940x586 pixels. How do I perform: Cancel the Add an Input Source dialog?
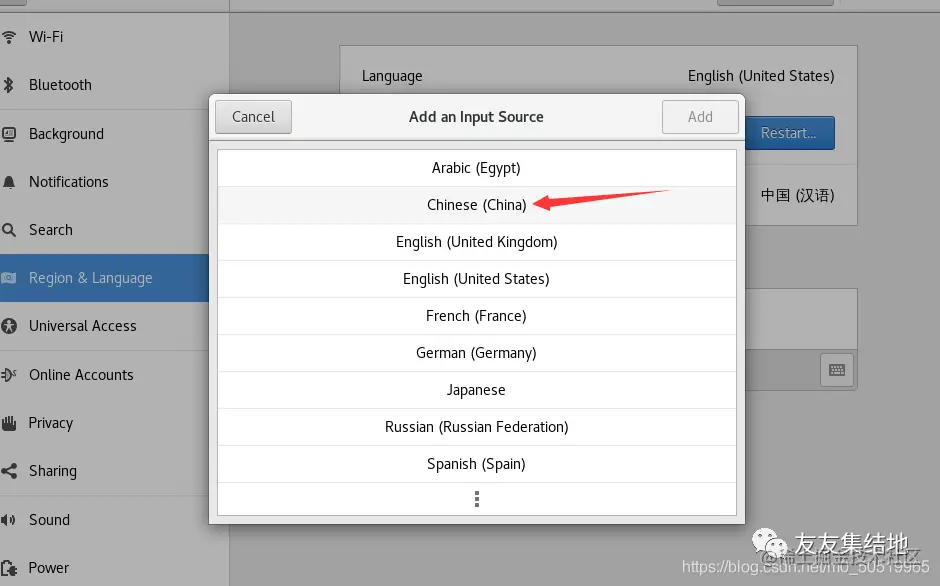tap(254, 117)
